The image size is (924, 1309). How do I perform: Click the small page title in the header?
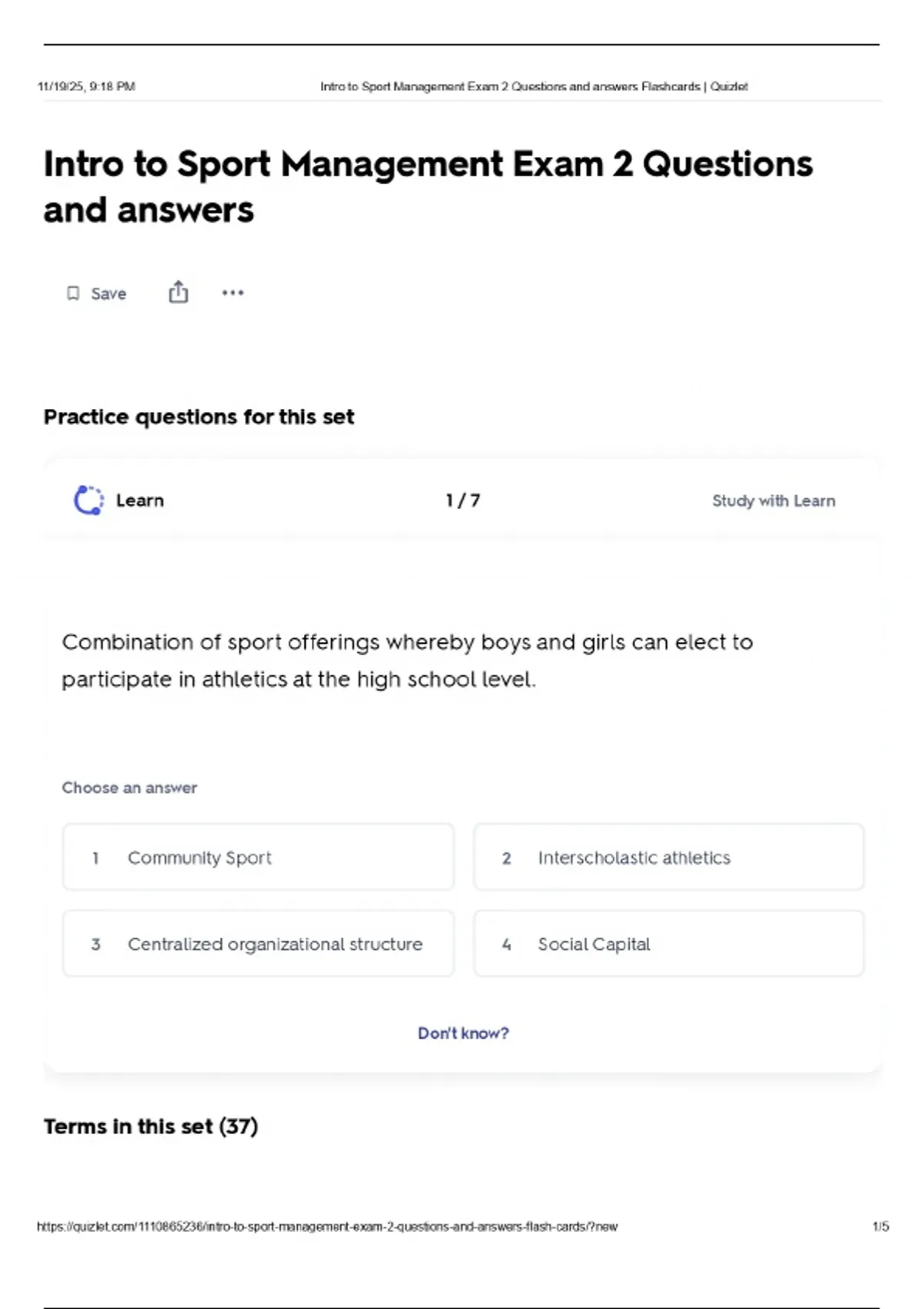pos(534,87)
